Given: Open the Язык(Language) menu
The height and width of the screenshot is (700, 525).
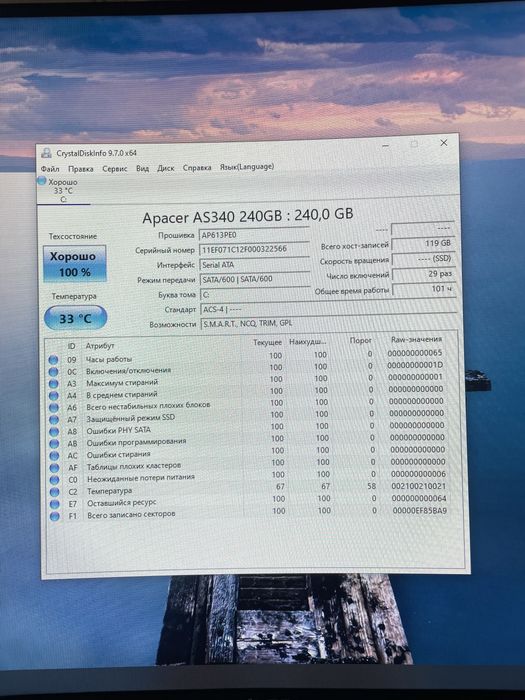Looking at the screenshot, I should tap(247, 167).
